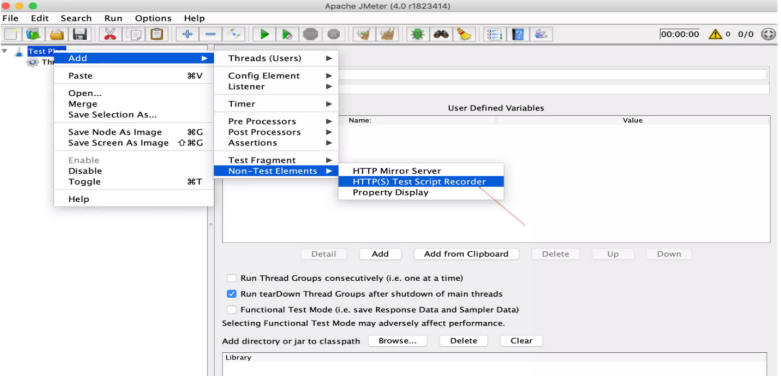Image resolution: width=781 pixels, height=376 pixels.
Task: Expand the Pre Processors submenu
Action: [276, 122]
